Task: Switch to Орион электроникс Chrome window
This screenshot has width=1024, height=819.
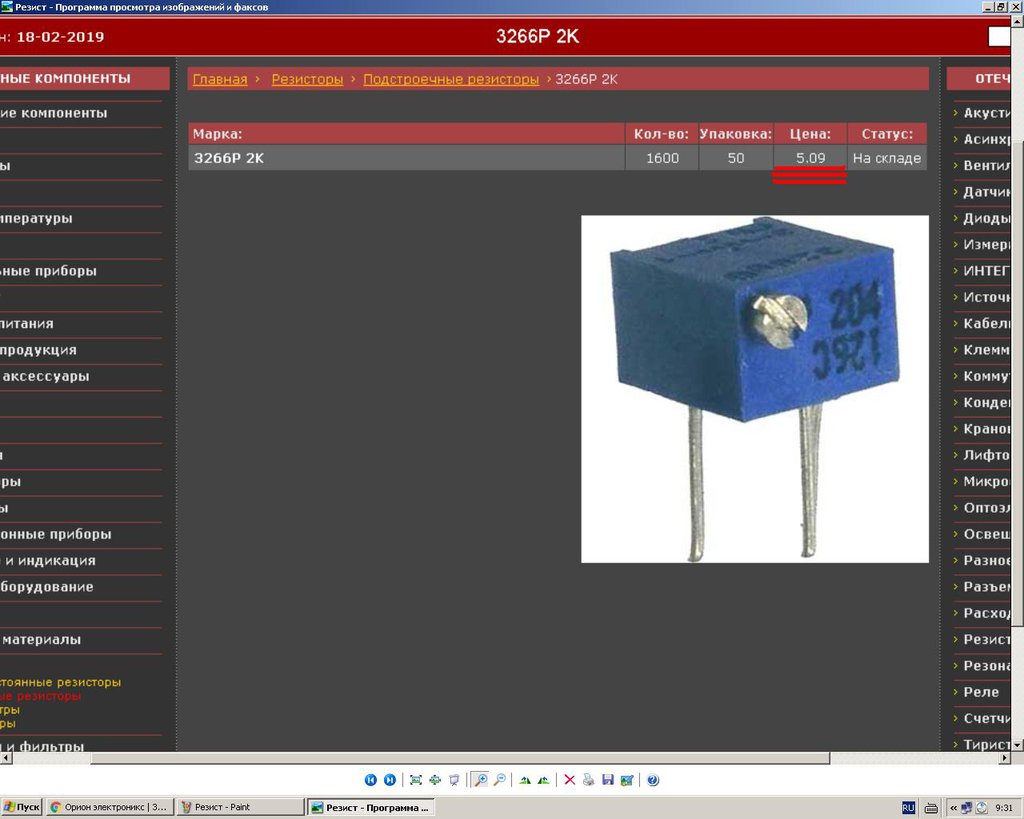Action: 110,807
